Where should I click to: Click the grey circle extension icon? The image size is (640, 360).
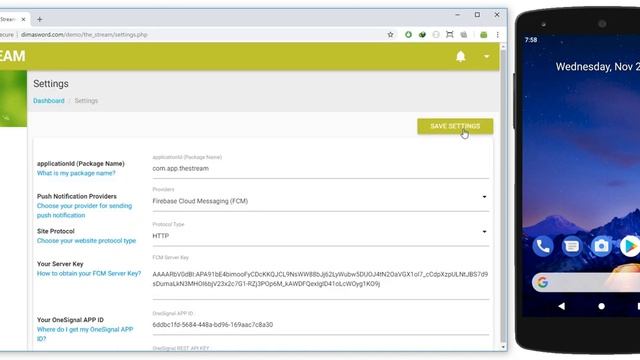[x=436, y=35]
